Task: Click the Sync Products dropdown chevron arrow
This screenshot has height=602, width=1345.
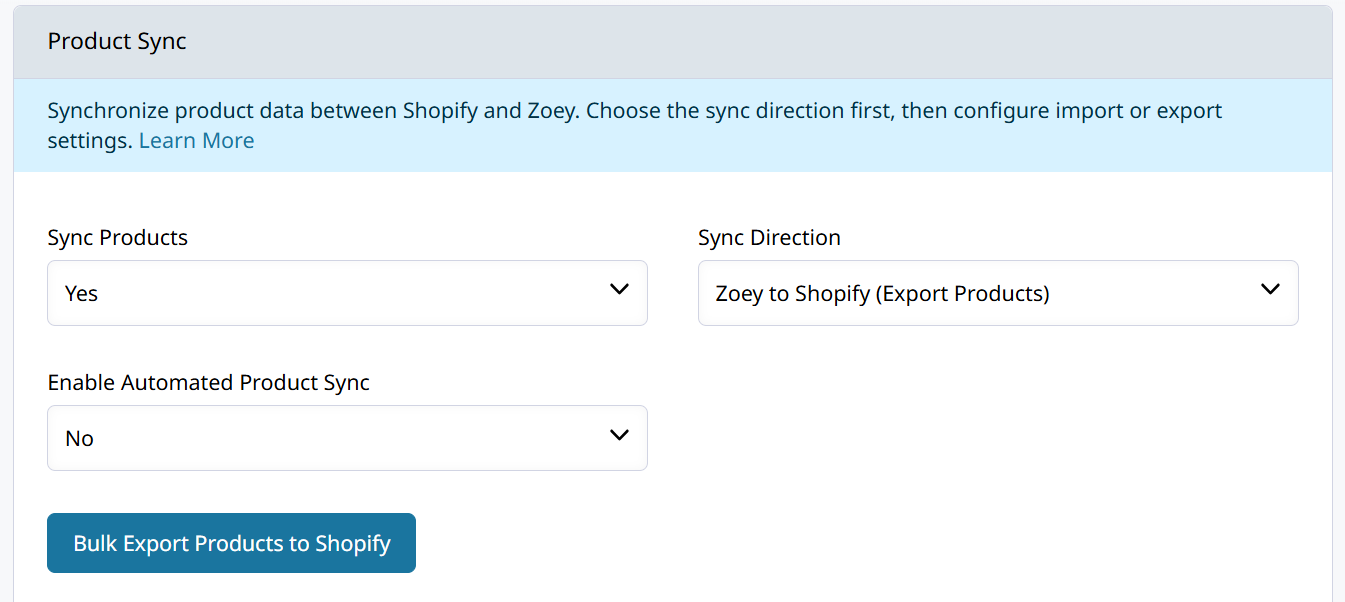Action: pos(619,290)
